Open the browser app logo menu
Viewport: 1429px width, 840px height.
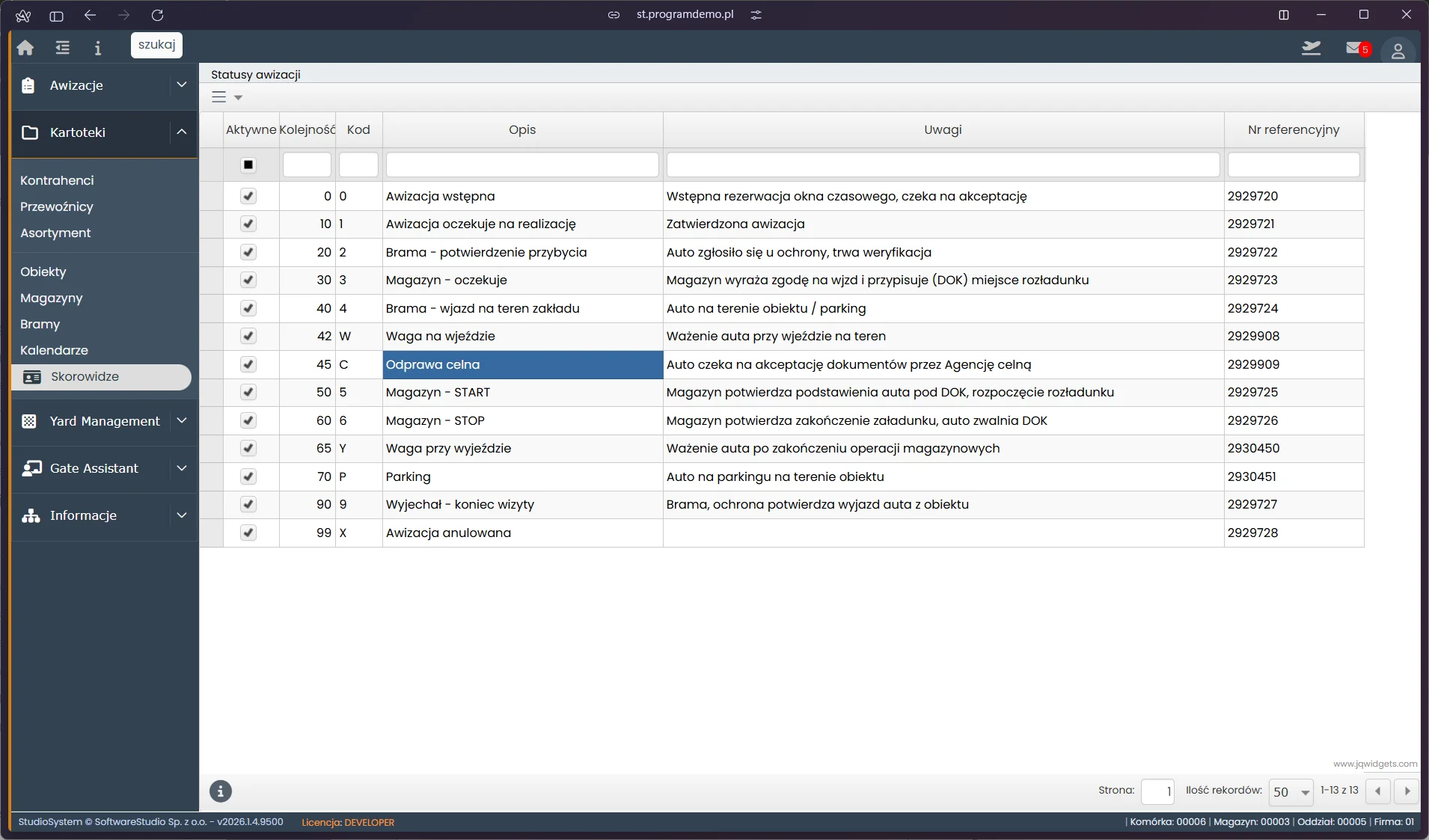[23, 15]
